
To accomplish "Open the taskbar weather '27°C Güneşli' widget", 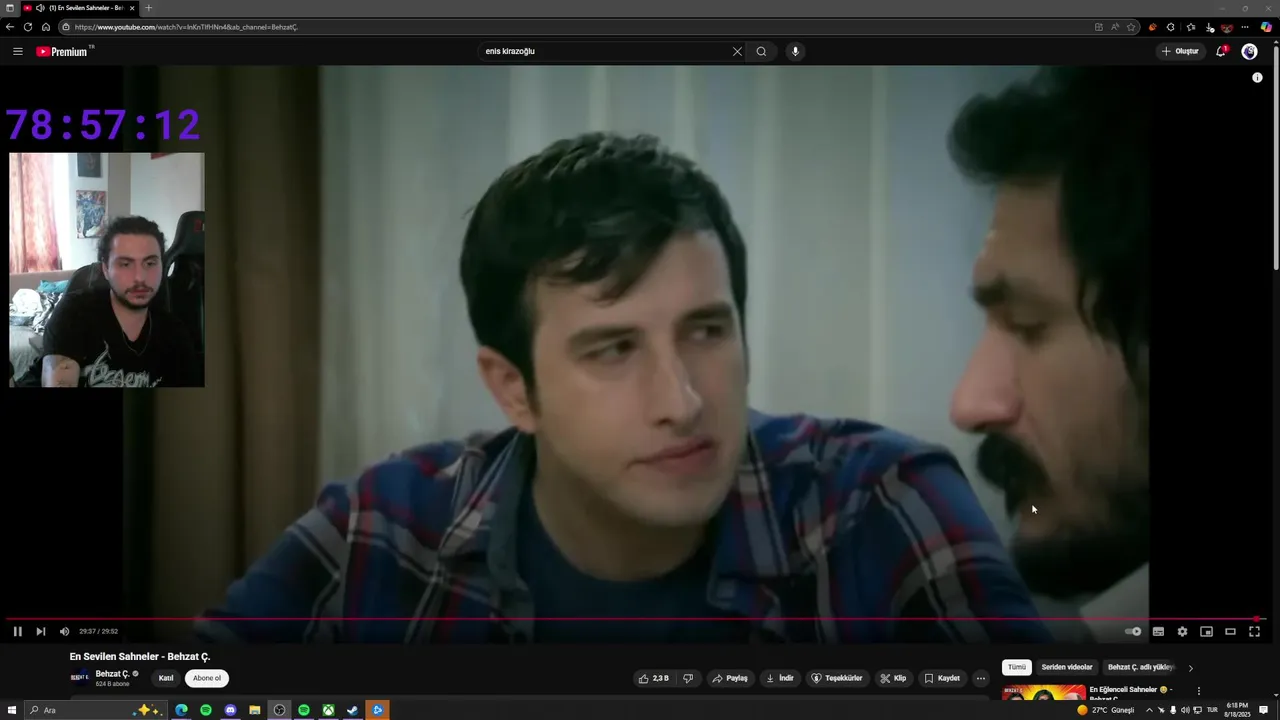I will [x=1105, y=710].
